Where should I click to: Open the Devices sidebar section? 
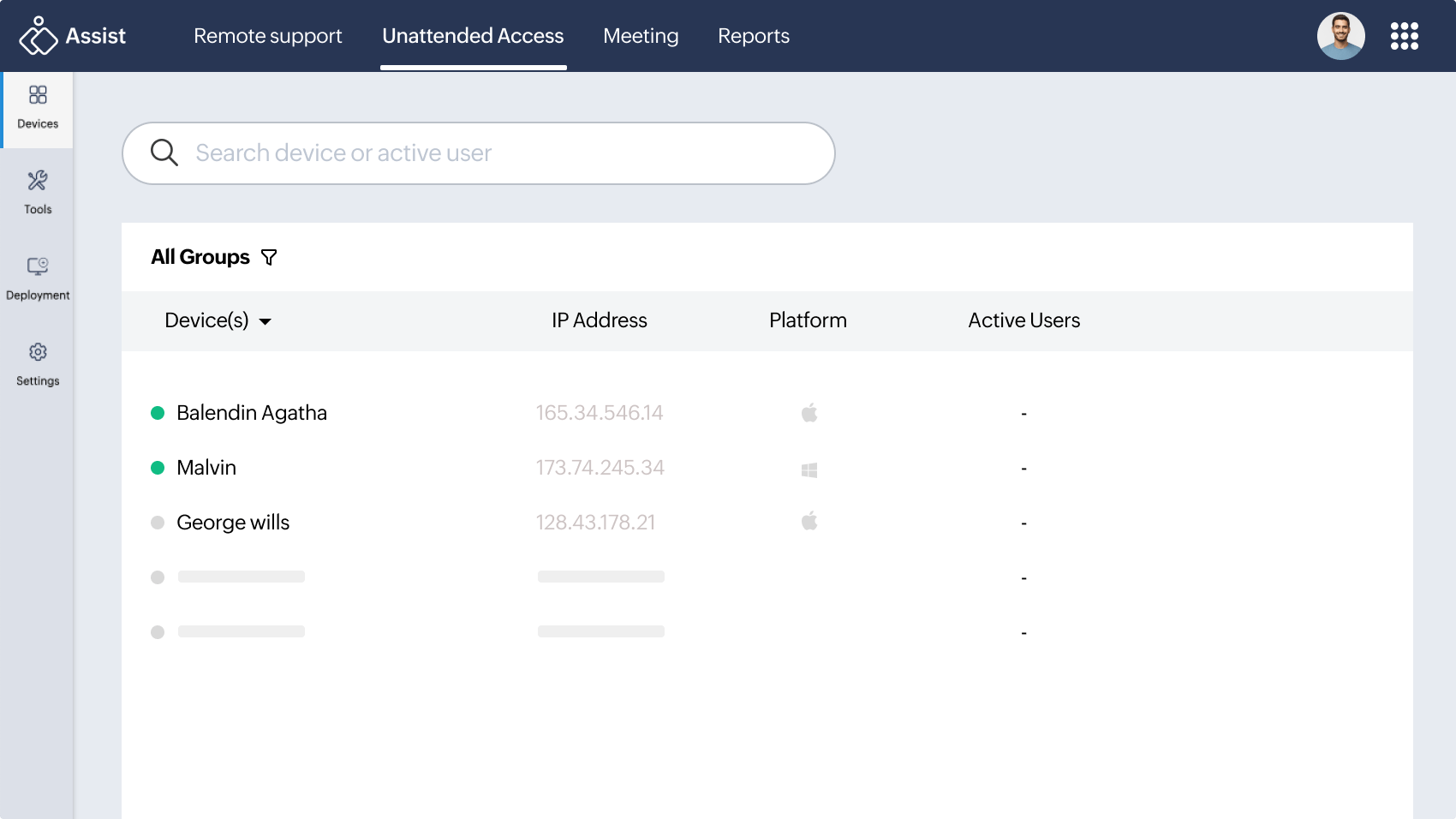[x=38, y=108]
